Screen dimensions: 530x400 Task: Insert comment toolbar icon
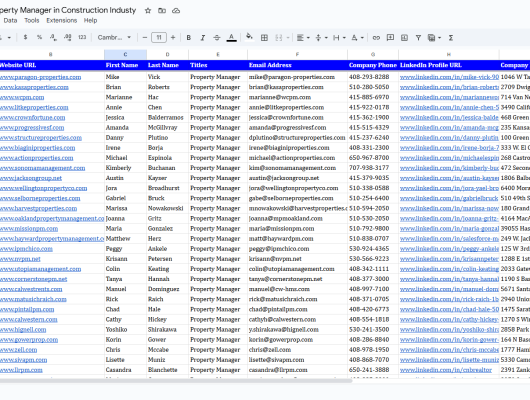point(390,38)
